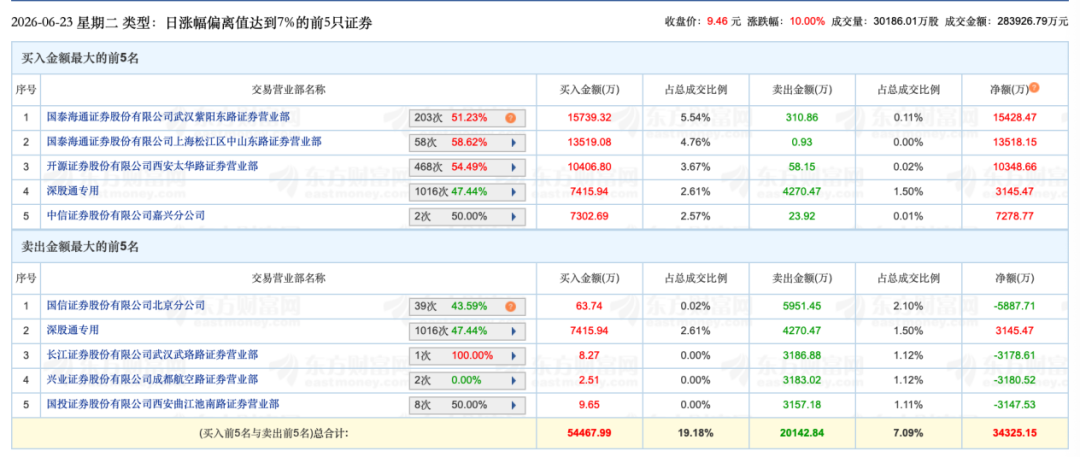Click the 卖出金额最大的前5名 section heading

[x=80, y=246]
